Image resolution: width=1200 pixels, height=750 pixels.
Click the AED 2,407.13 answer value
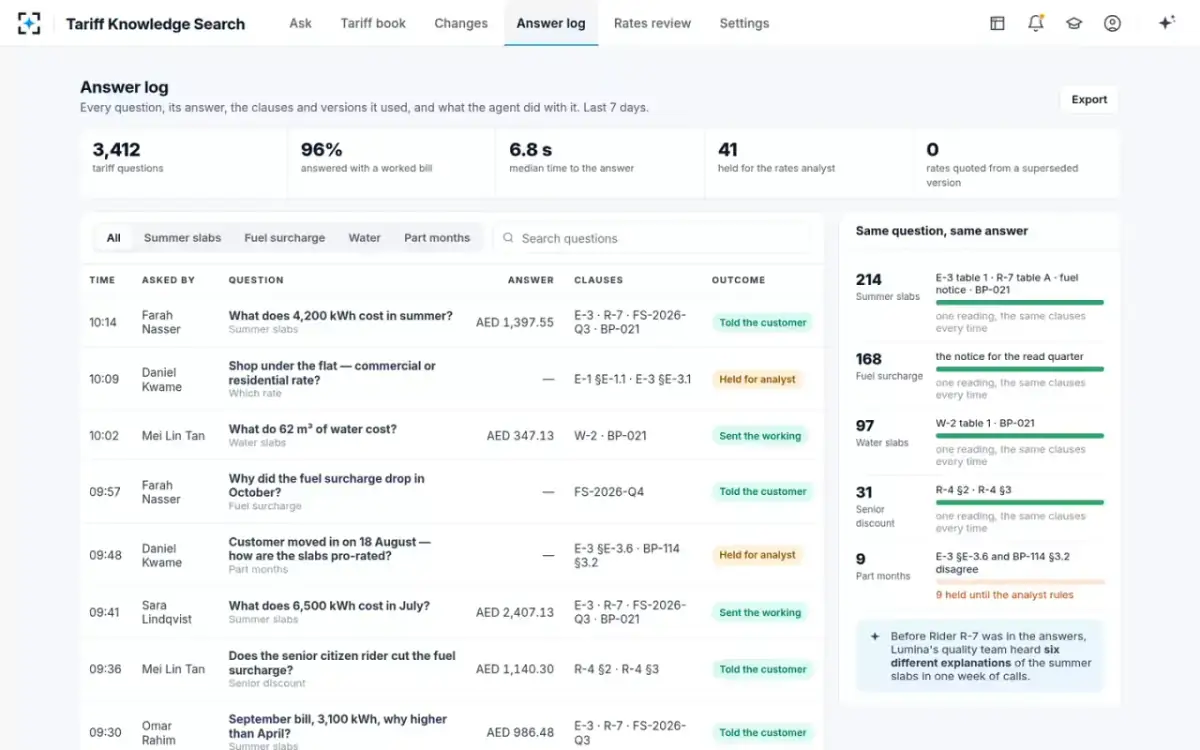click(515, 612)
